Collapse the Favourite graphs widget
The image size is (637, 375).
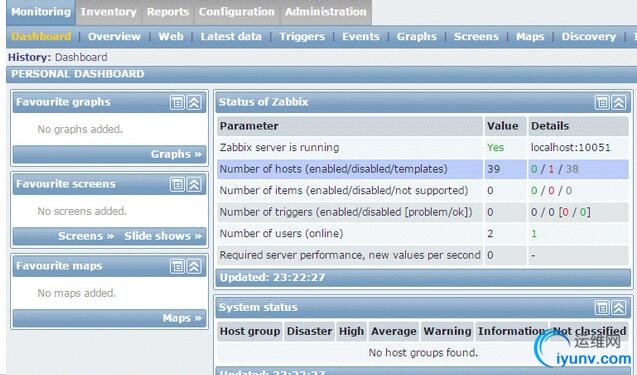194,102
